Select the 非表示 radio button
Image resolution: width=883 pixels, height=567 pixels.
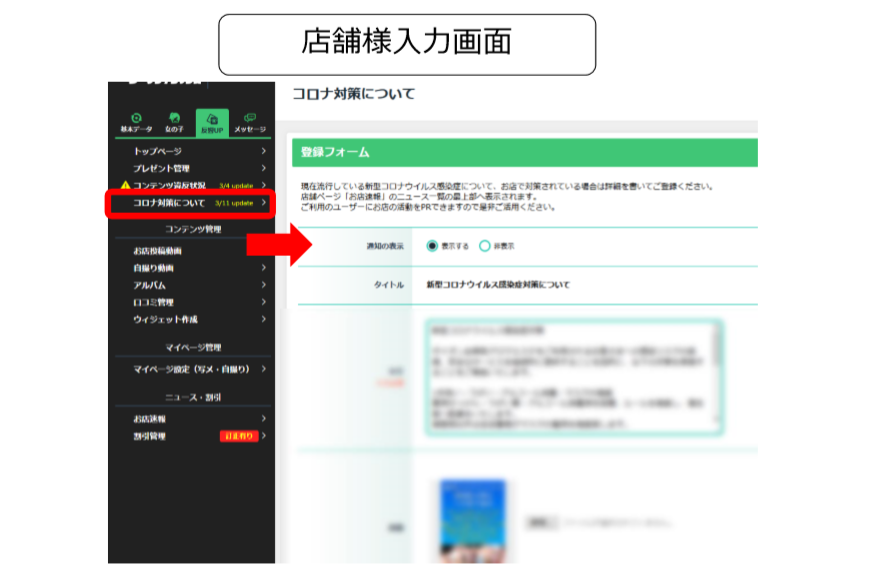484,246
